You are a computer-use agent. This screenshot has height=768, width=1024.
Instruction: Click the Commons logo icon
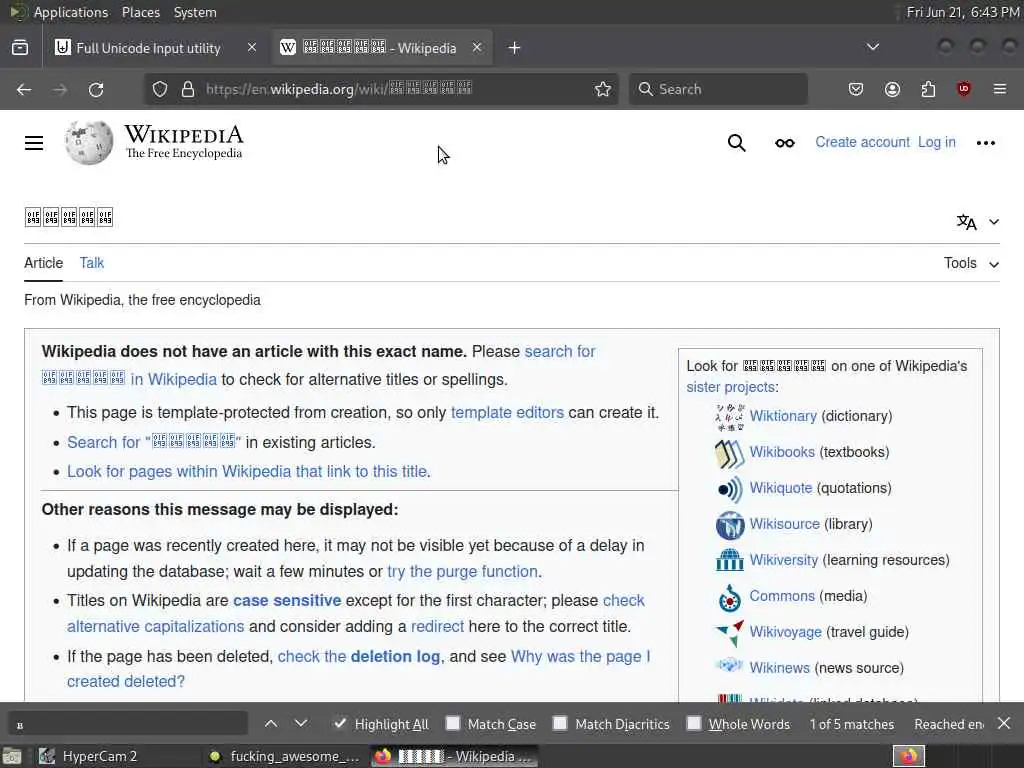click(730, 597)
